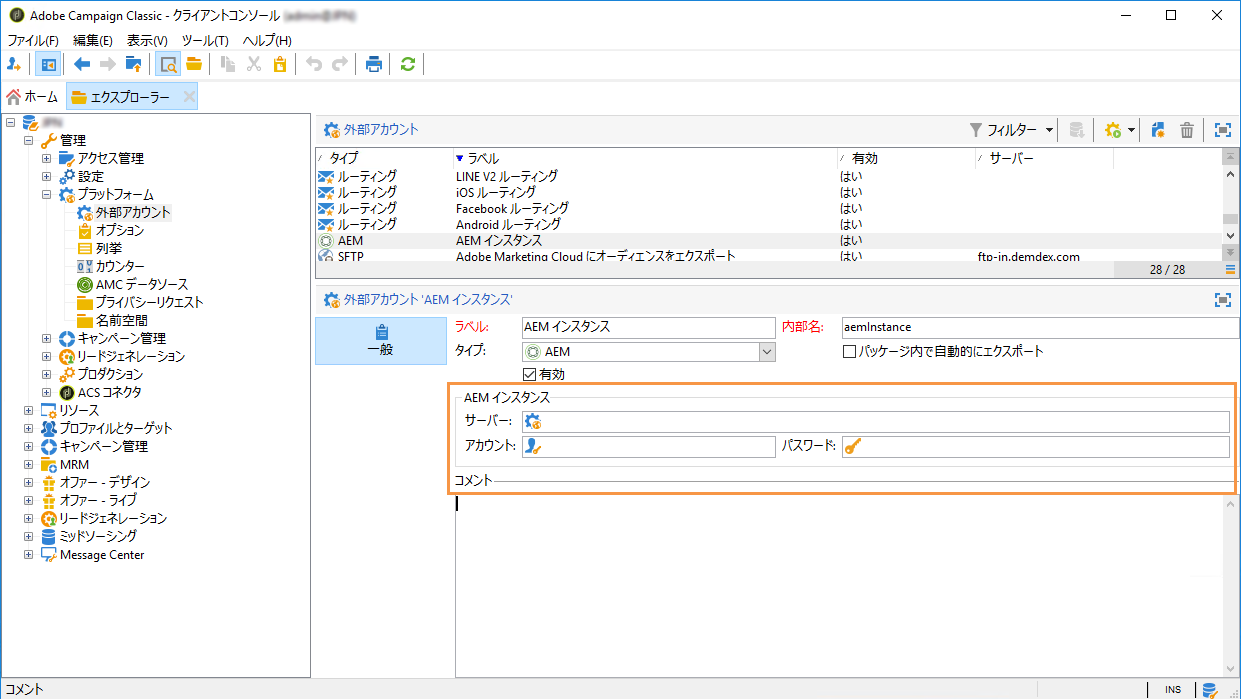Print using the printer icon
Screen dimensions: 1241x699
[x=374, y=64]
